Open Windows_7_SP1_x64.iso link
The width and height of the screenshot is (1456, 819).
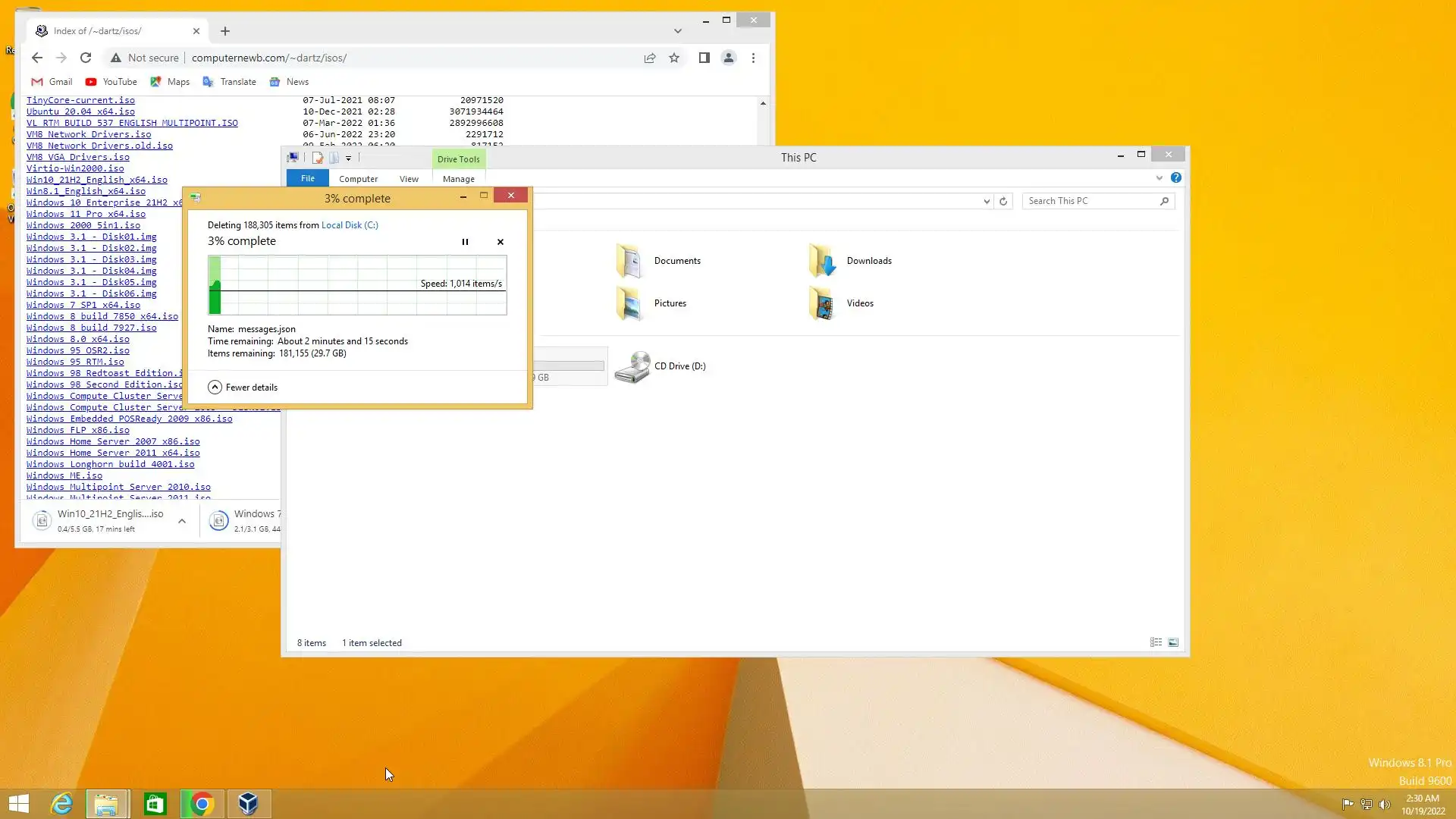tap(83, 305)
